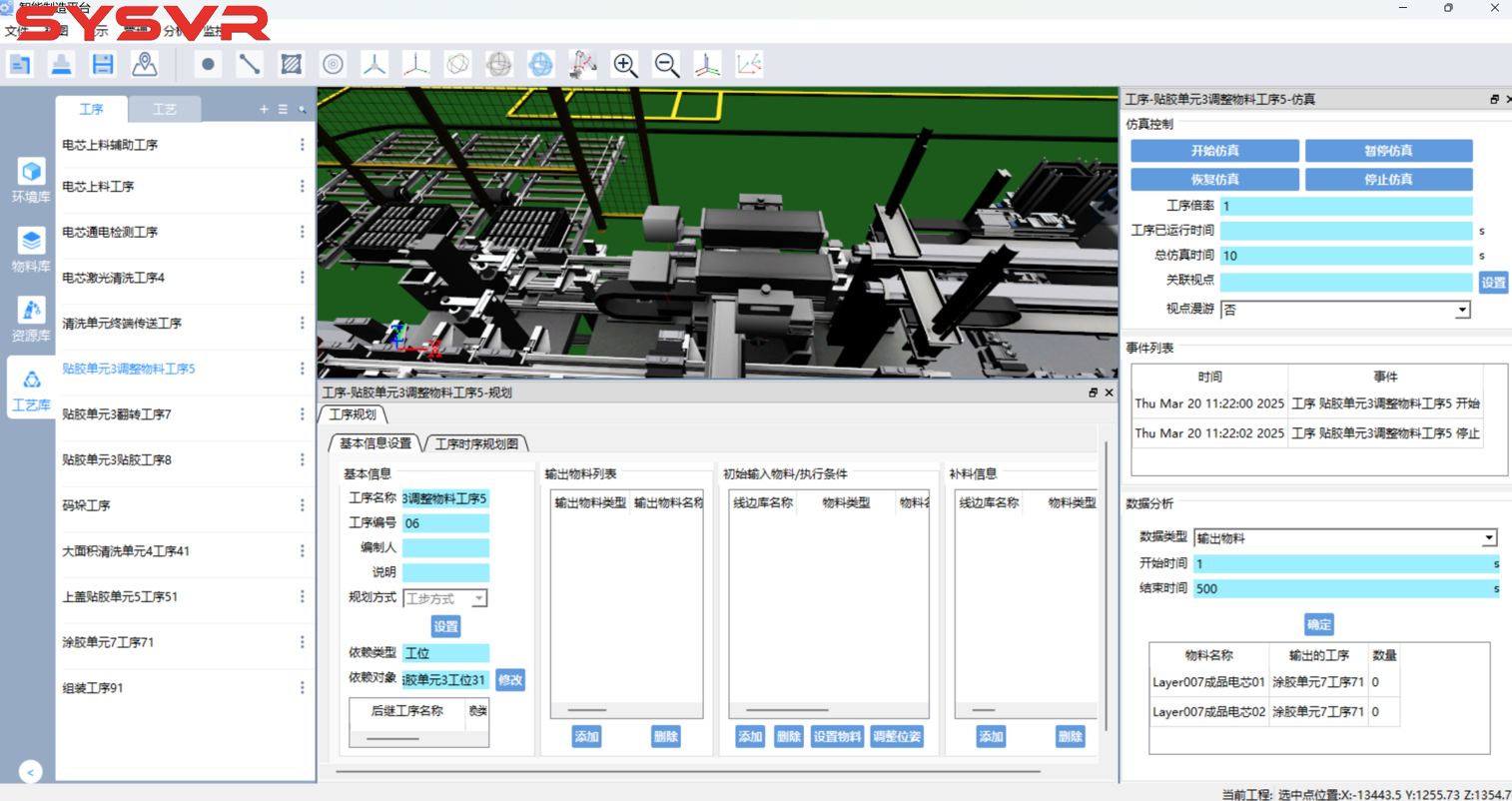1512x801 pixels.
Task: Open the 物料库 material library sidebar
Action: [x=31, y=251]
